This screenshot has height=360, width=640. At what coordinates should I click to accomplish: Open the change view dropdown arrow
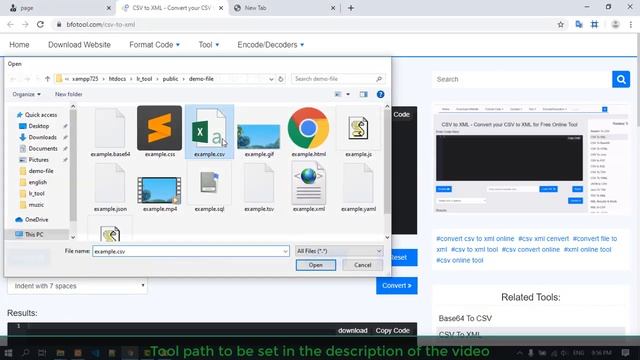tap(348, 94)
